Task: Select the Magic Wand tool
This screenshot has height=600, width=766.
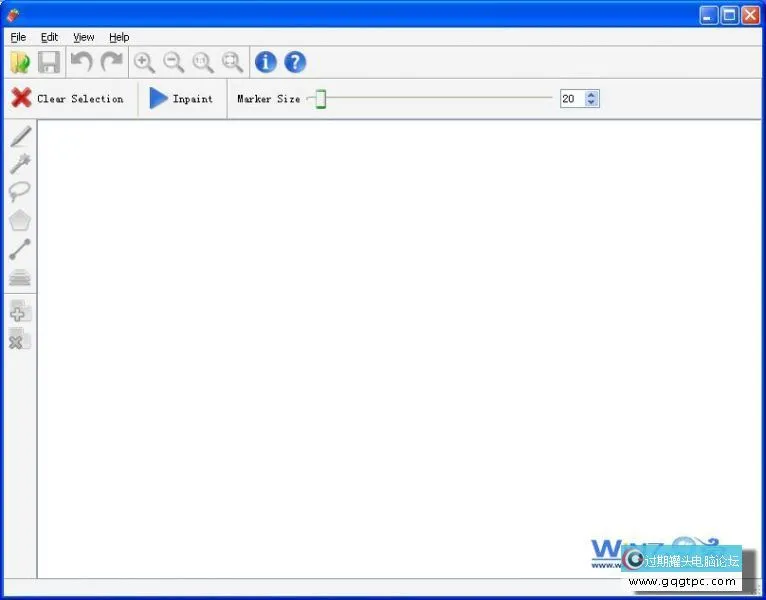Action: click(x=21, y=164)
